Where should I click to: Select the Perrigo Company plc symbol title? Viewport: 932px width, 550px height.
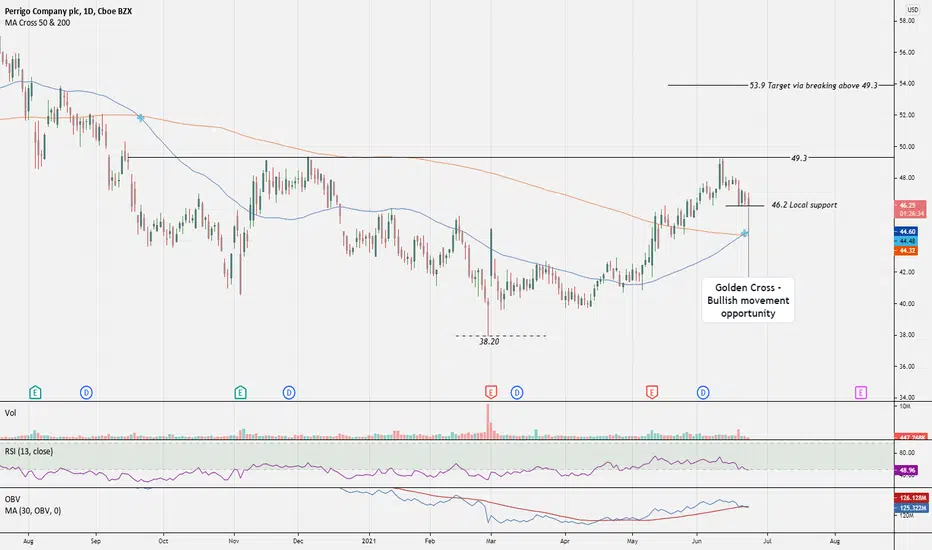point(68,11)
